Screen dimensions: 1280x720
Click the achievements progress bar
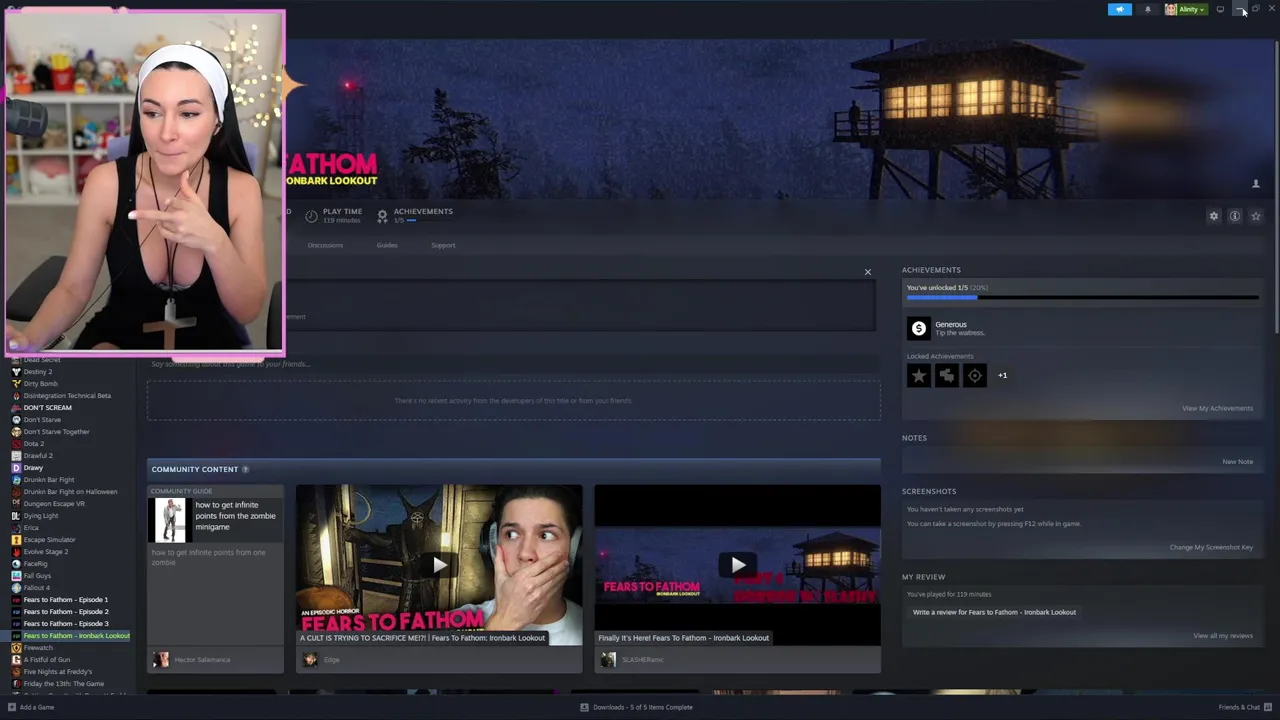coord(1083,297)
